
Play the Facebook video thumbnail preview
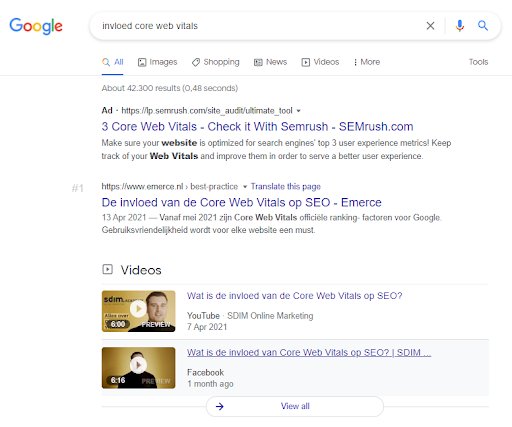138,368
